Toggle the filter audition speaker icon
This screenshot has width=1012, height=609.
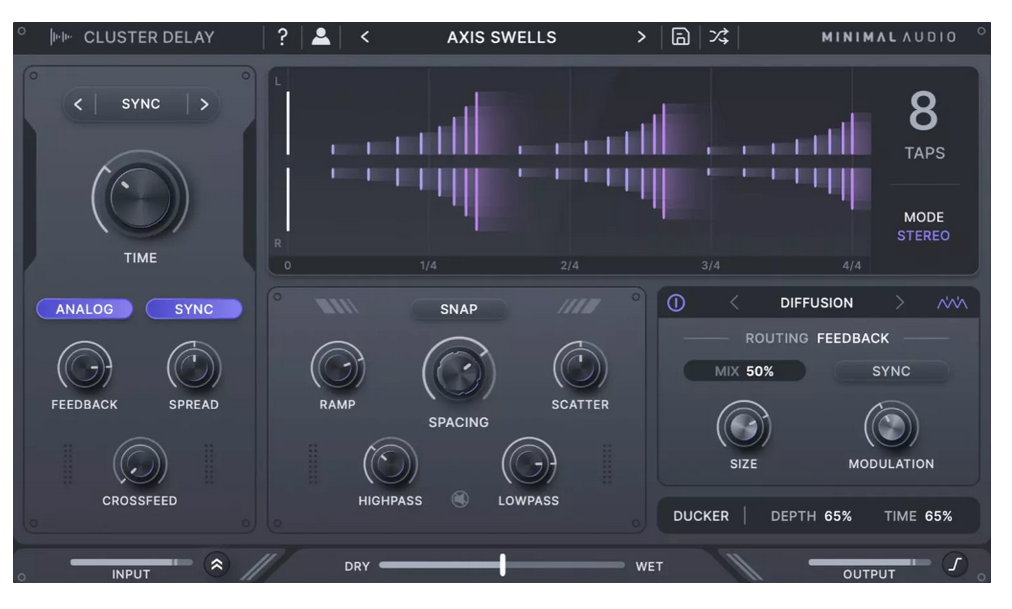[460, 499]
